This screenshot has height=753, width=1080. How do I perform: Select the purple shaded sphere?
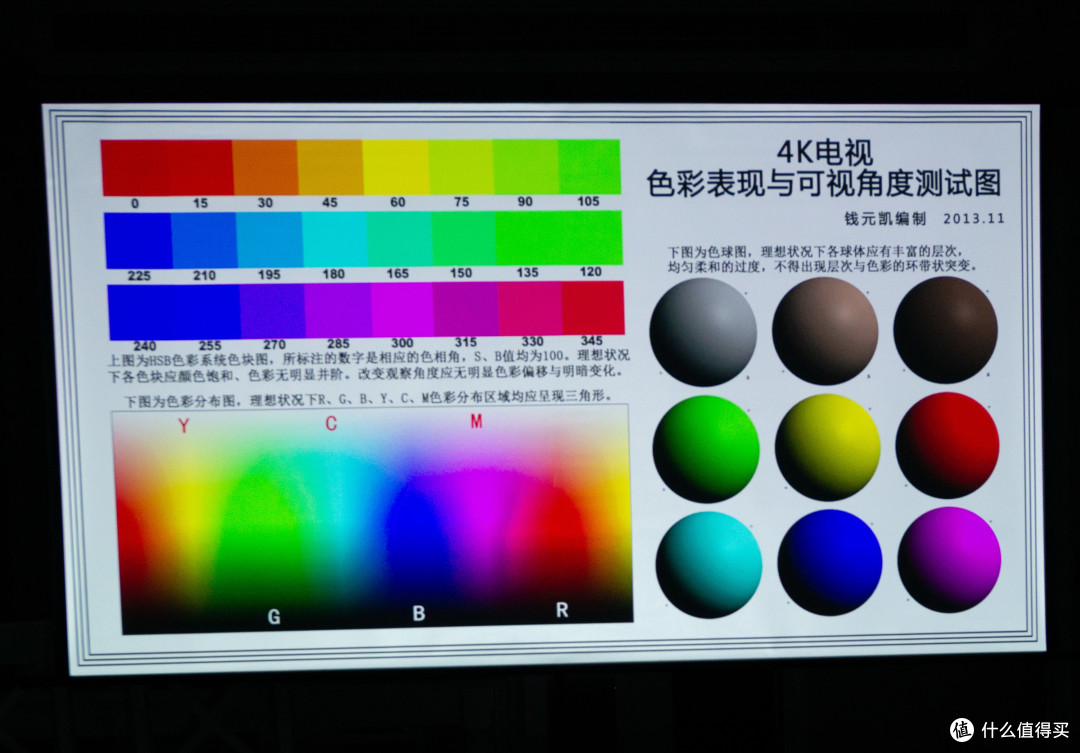click(x=950, y=560)
